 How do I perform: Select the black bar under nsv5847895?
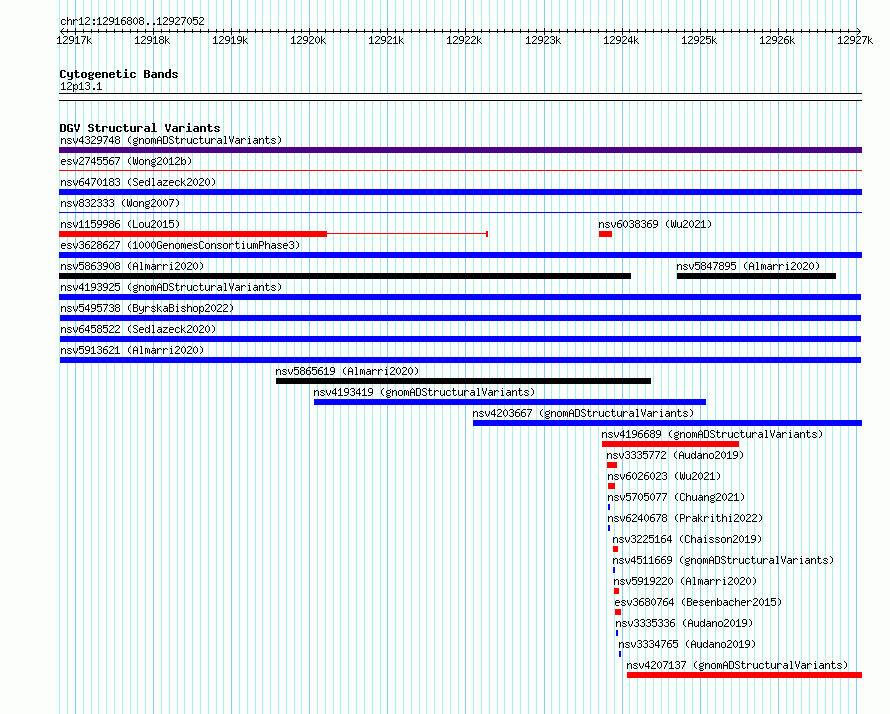coord(756,276)
